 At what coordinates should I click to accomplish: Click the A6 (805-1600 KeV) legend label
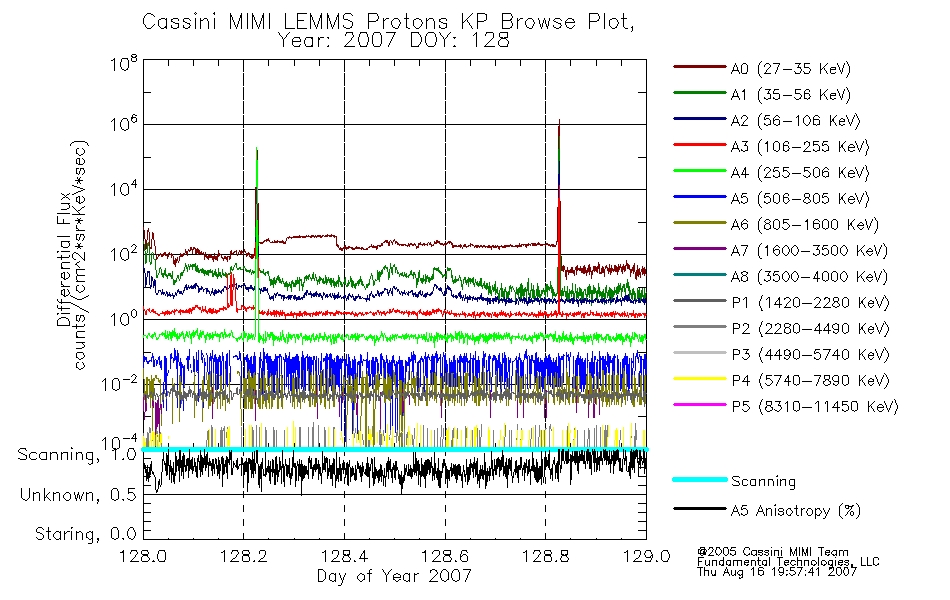805,225
